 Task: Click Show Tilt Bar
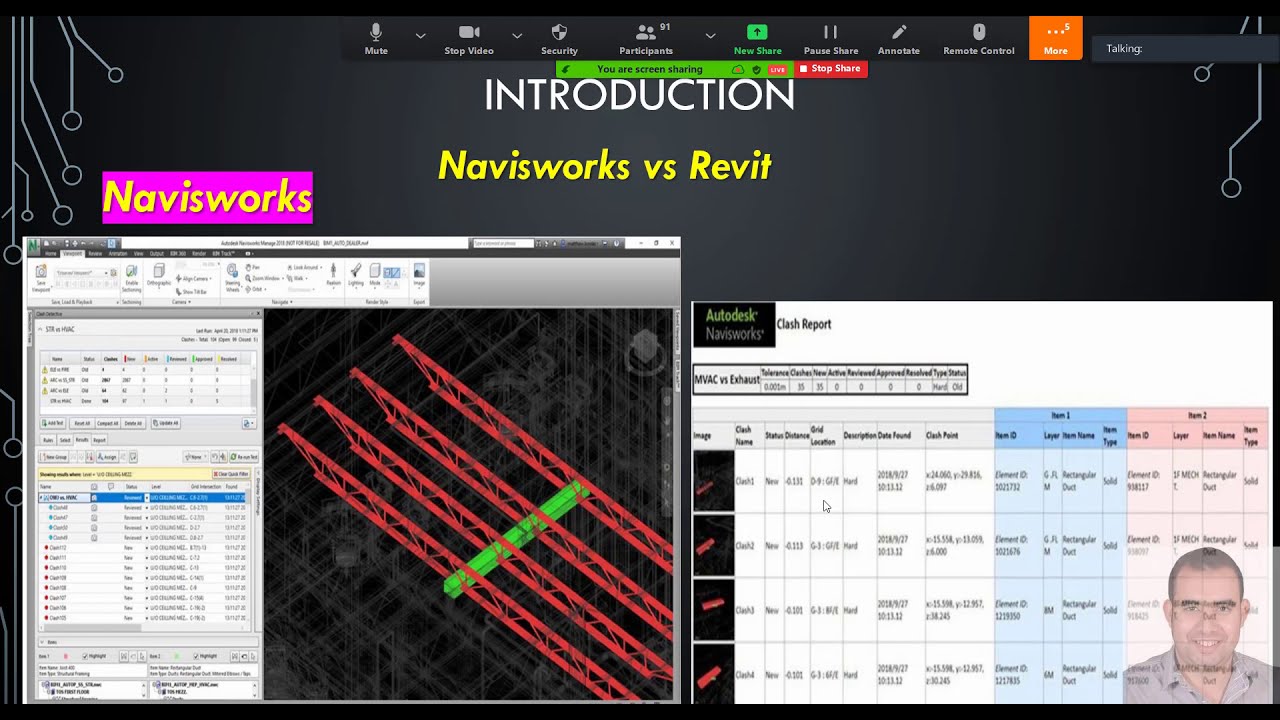[x=192, y=292]
